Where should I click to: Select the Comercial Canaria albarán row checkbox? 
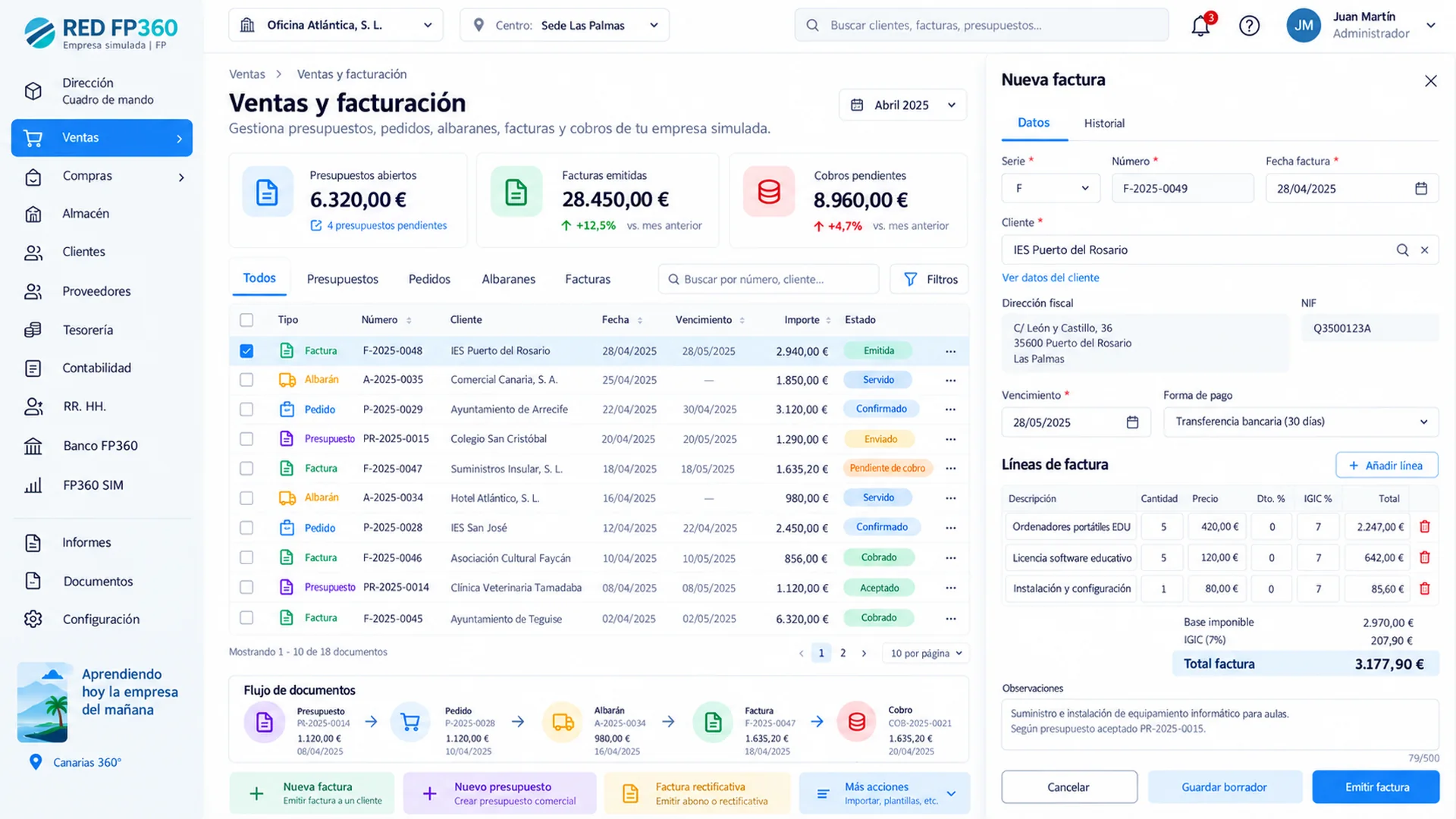[246, 380]
